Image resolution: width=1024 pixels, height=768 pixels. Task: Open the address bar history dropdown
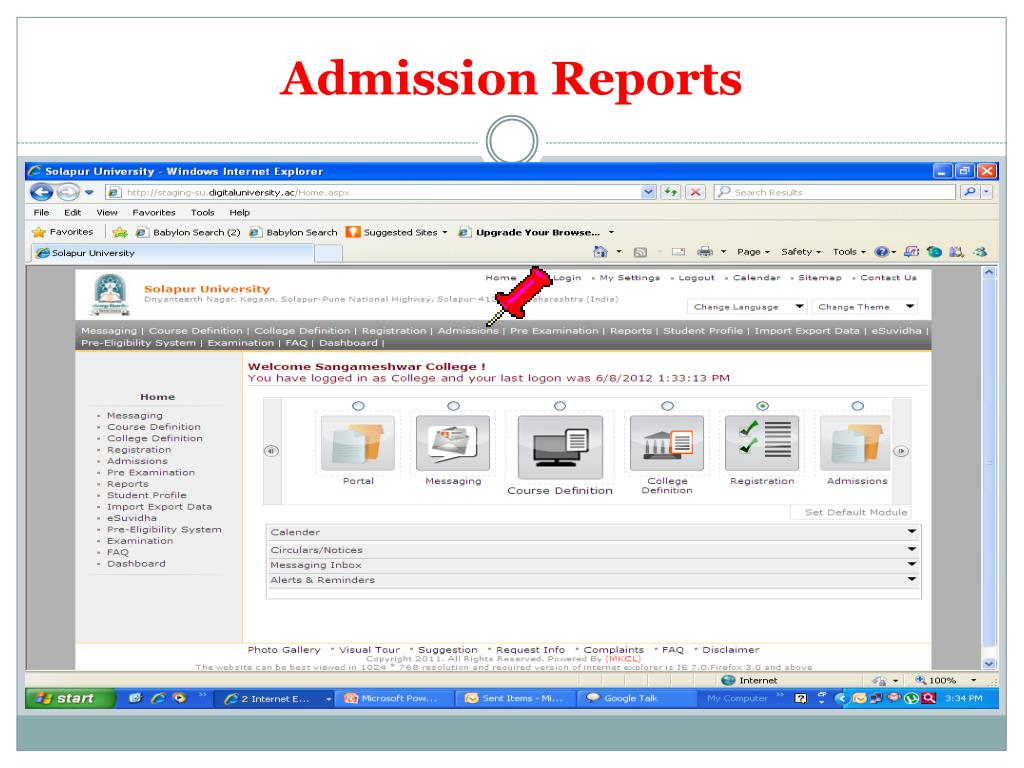pyautogui.click(x=647, y=192)
